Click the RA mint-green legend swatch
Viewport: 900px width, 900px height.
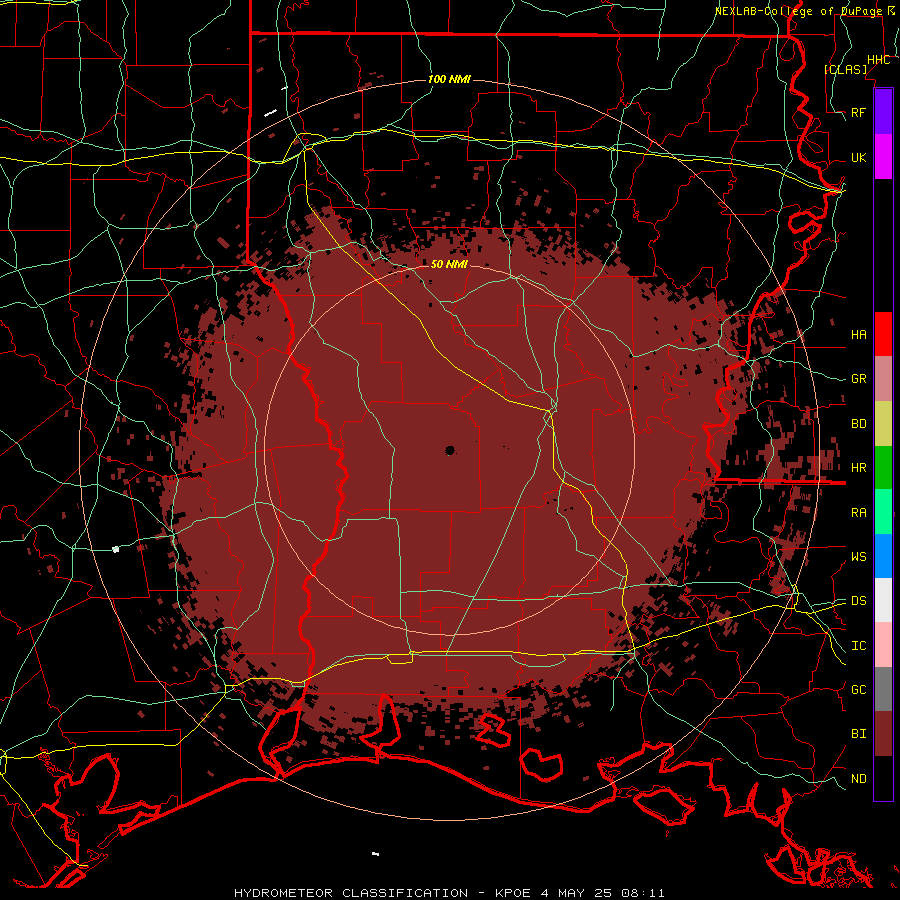[883, 512]
